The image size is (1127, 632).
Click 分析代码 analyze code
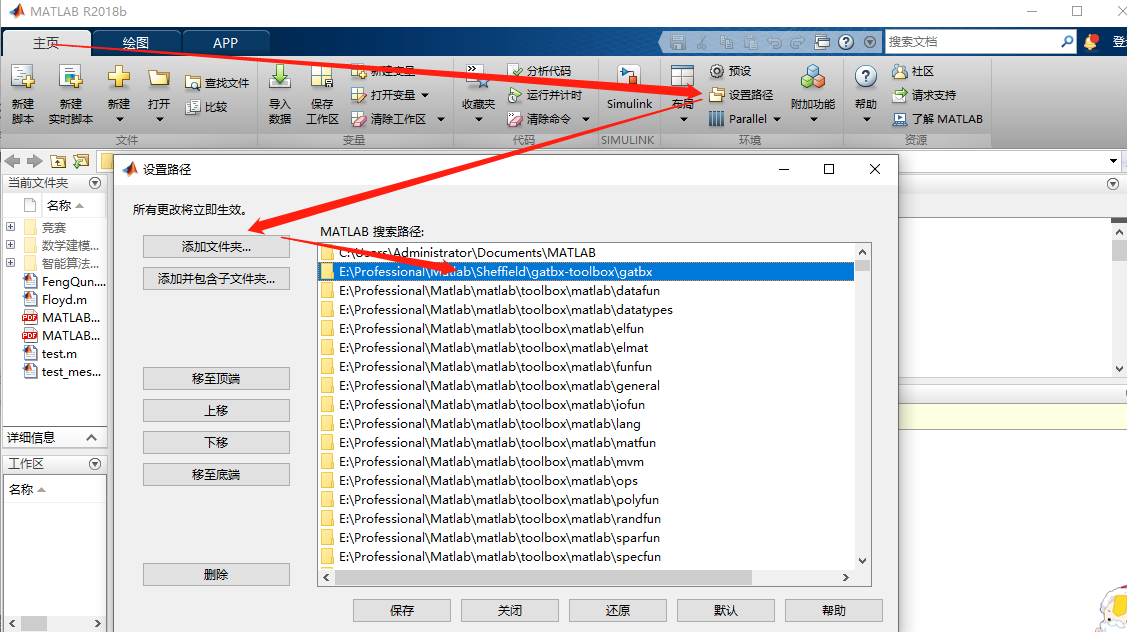click(540, 70)
